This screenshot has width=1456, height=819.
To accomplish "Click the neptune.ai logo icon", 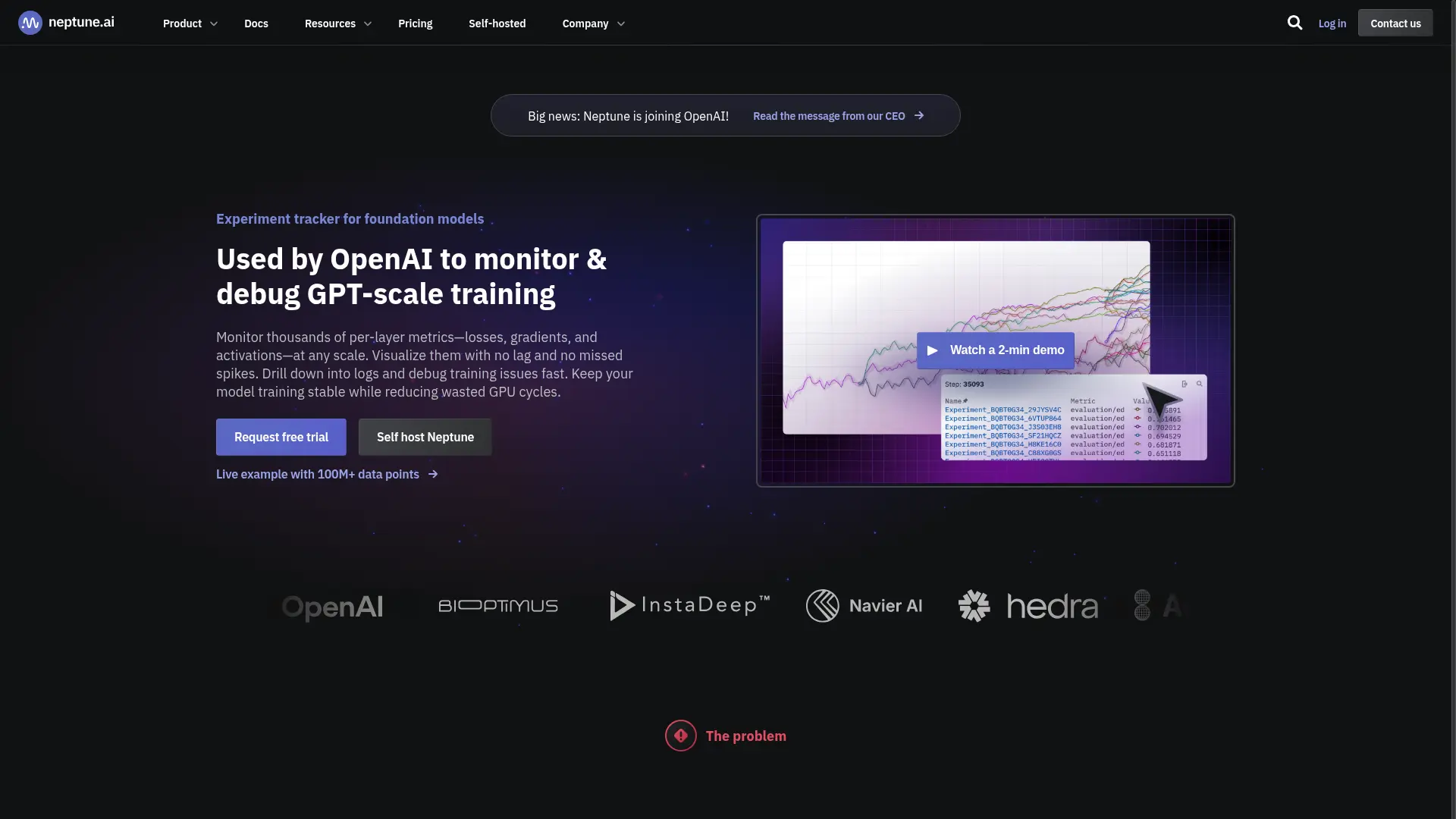I will point(30,23).
